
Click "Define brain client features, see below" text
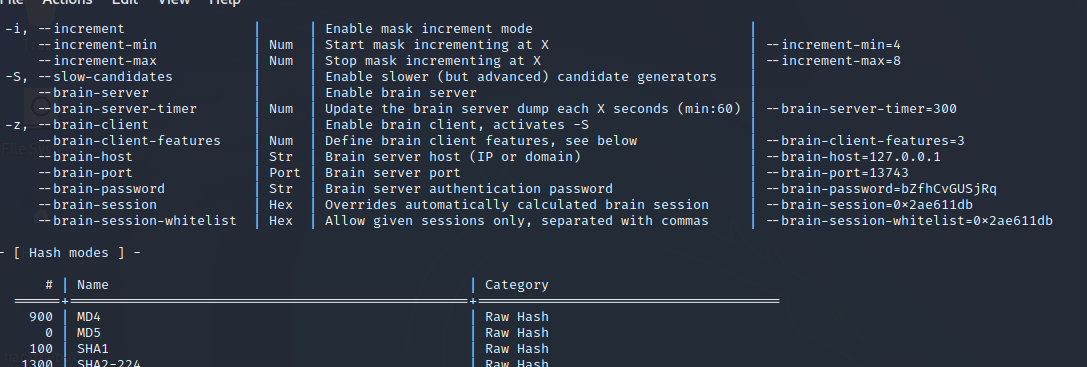(481, 141)
